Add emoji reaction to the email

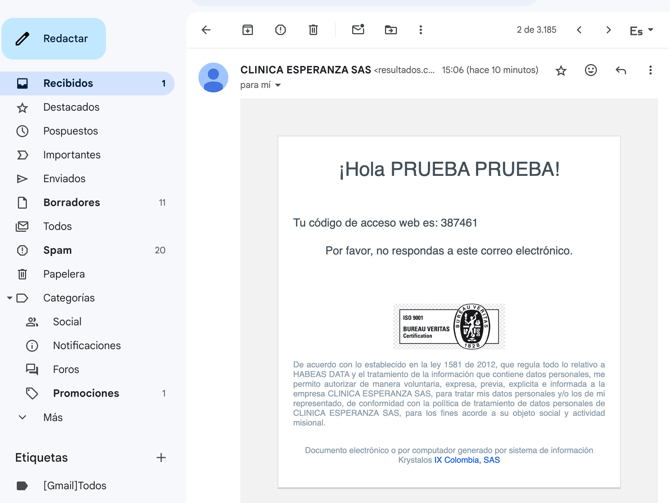[591, 71]
